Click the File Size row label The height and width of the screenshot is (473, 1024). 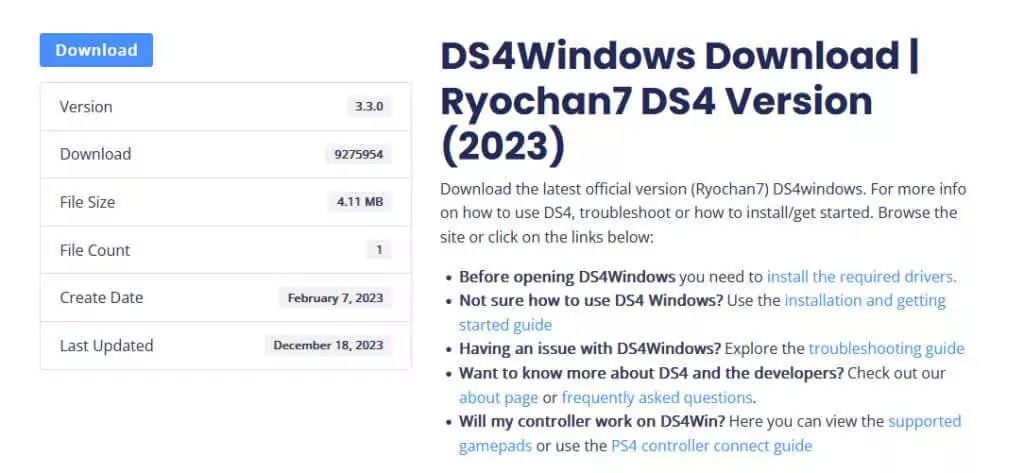(x=88, y=202)
